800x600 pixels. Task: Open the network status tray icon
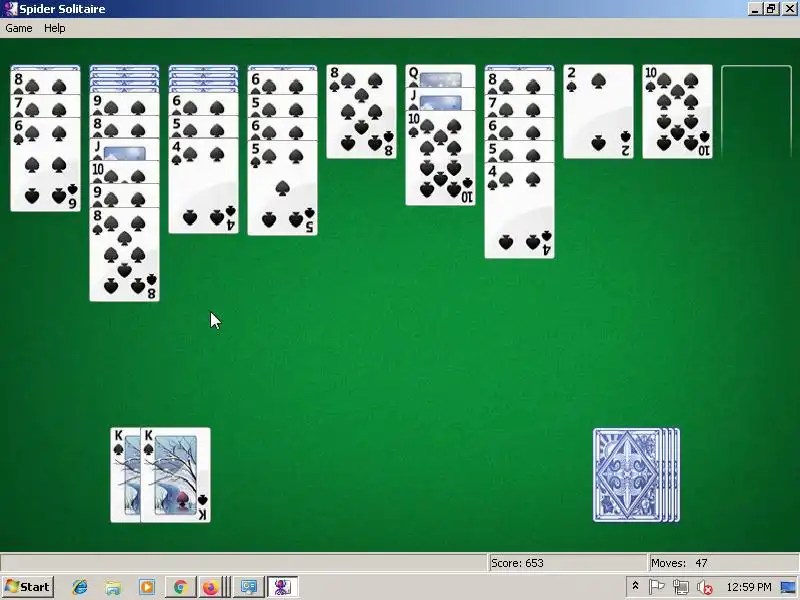(680, 587)
